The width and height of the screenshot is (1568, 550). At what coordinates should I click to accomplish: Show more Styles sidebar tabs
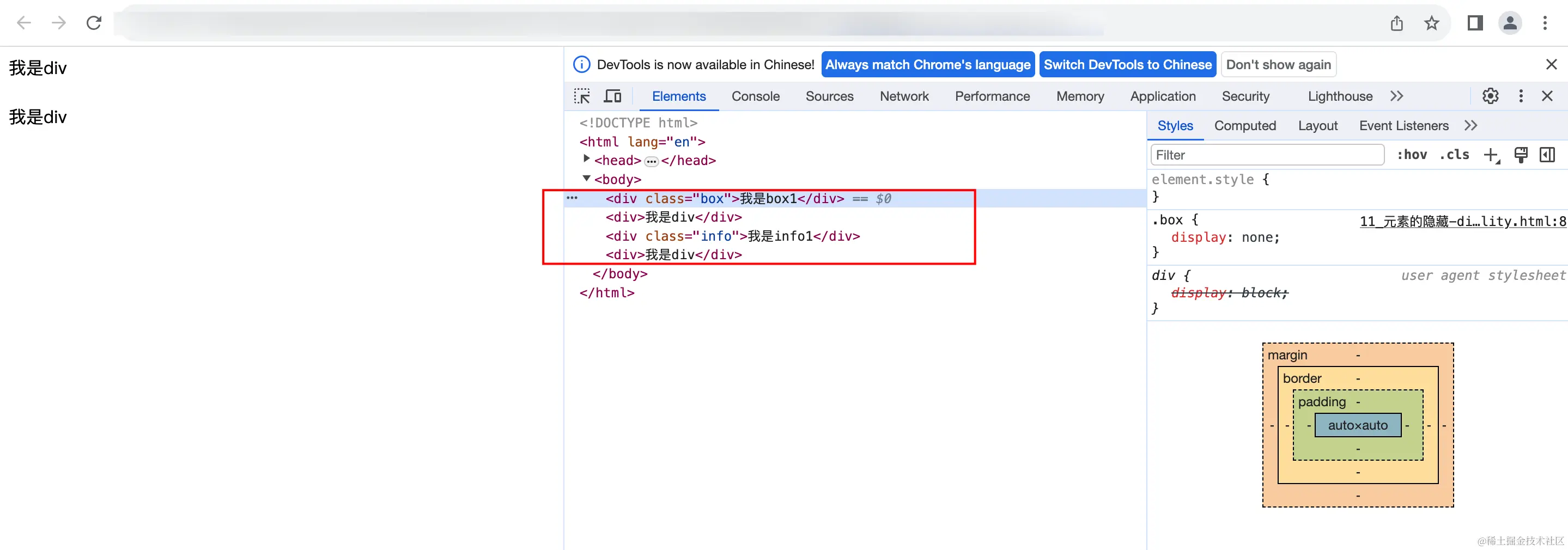click(1470, 125)
